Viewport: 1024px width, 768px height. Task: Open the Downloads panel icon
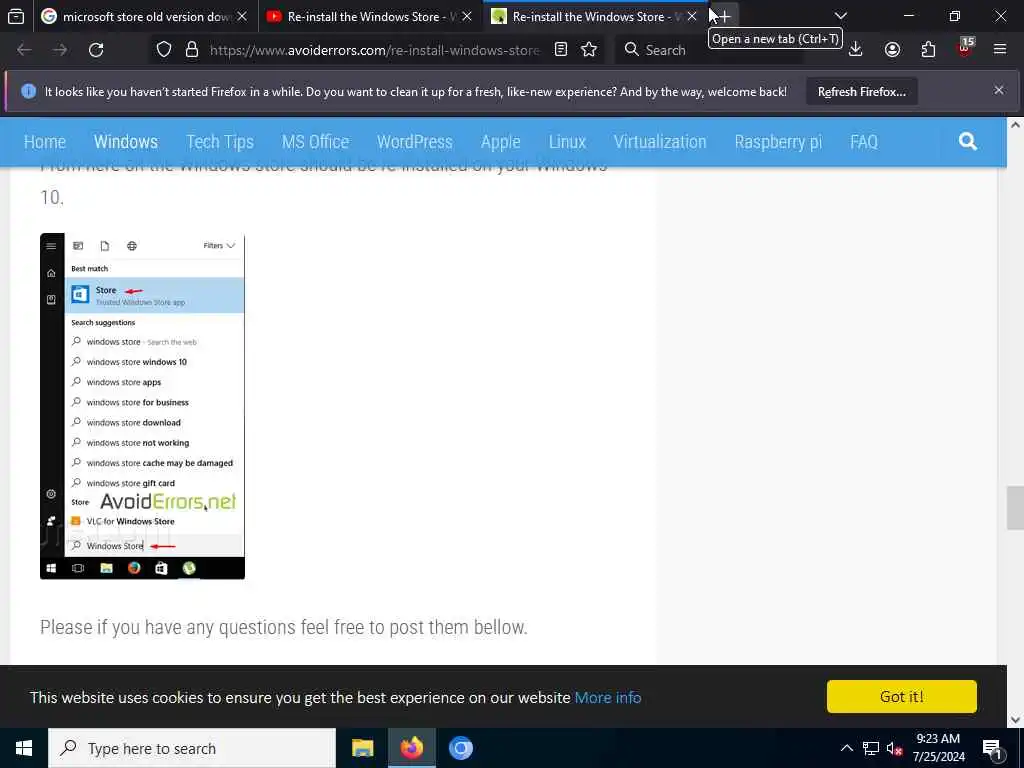point(856,50)
